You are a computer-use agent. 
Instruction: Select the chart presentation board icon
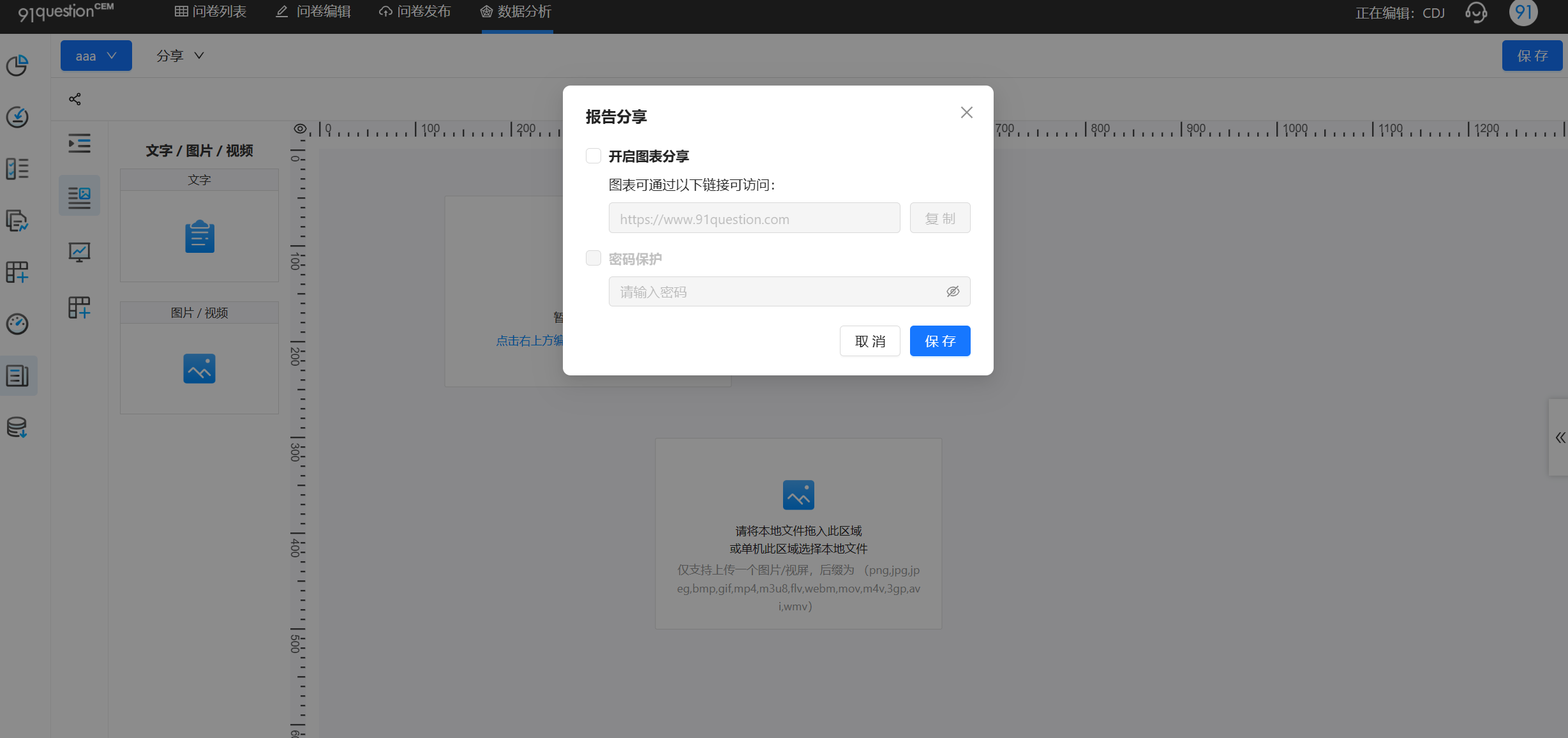tap(79, 252)
